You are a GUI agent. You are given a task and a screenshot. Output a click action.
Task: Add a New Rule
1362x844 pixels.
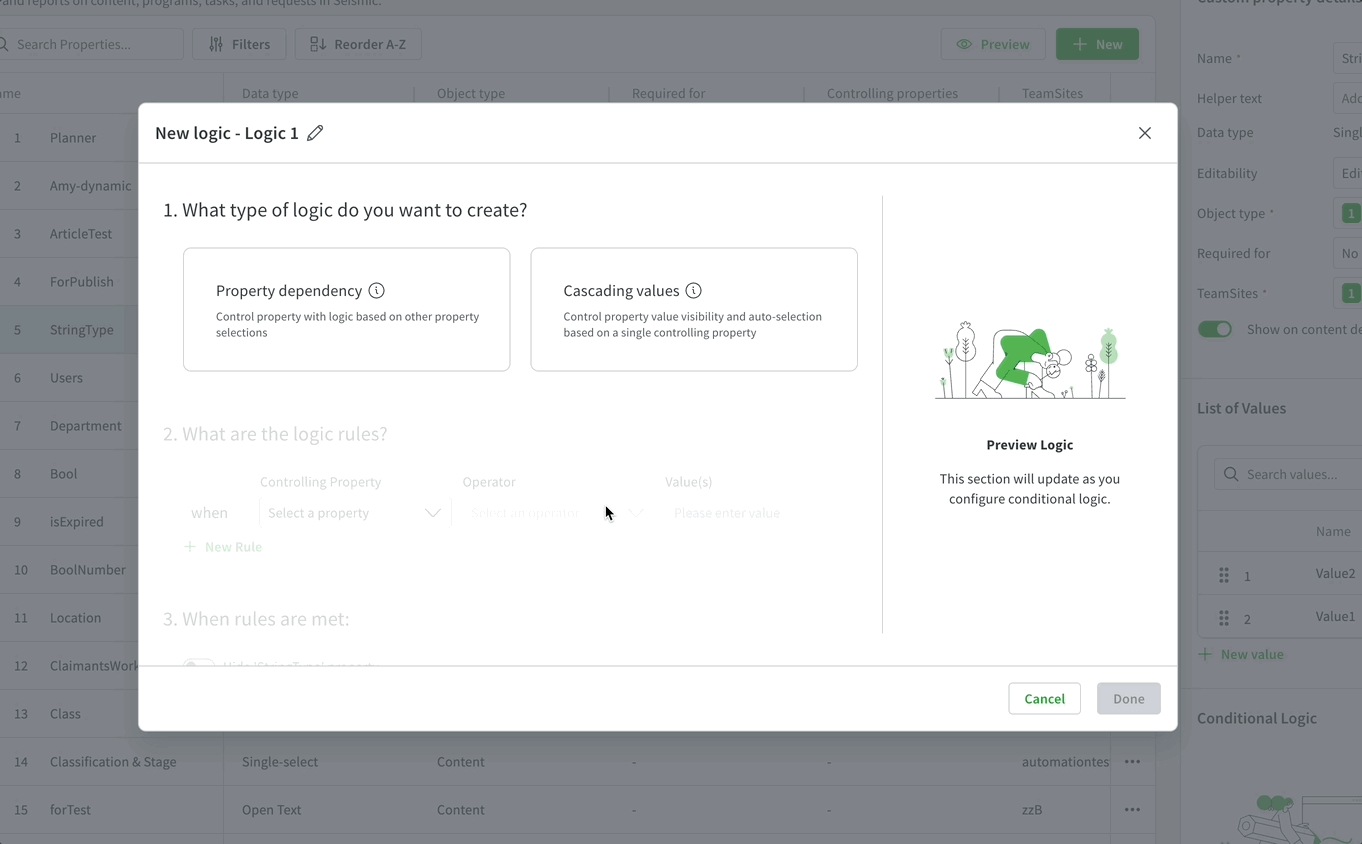pyautogui.click(x=223, y=547)
